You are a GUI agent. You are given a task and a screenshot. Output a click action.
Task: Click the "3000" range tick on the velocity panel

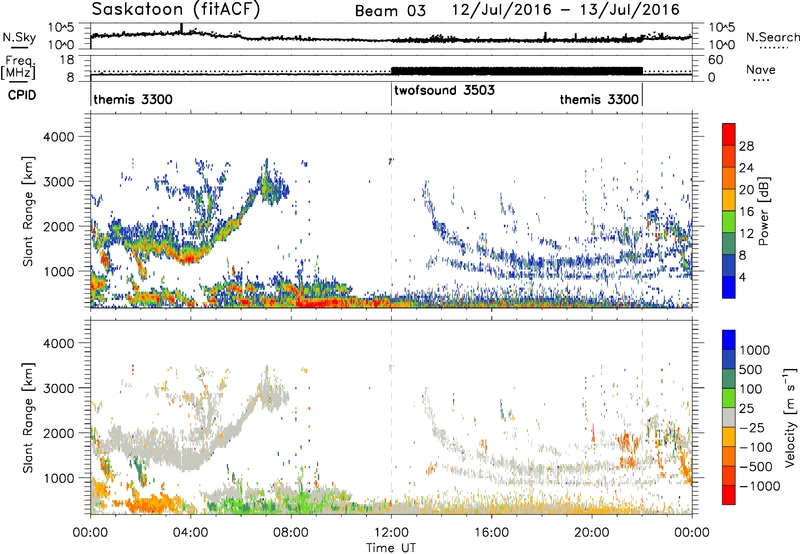[58, 388]
